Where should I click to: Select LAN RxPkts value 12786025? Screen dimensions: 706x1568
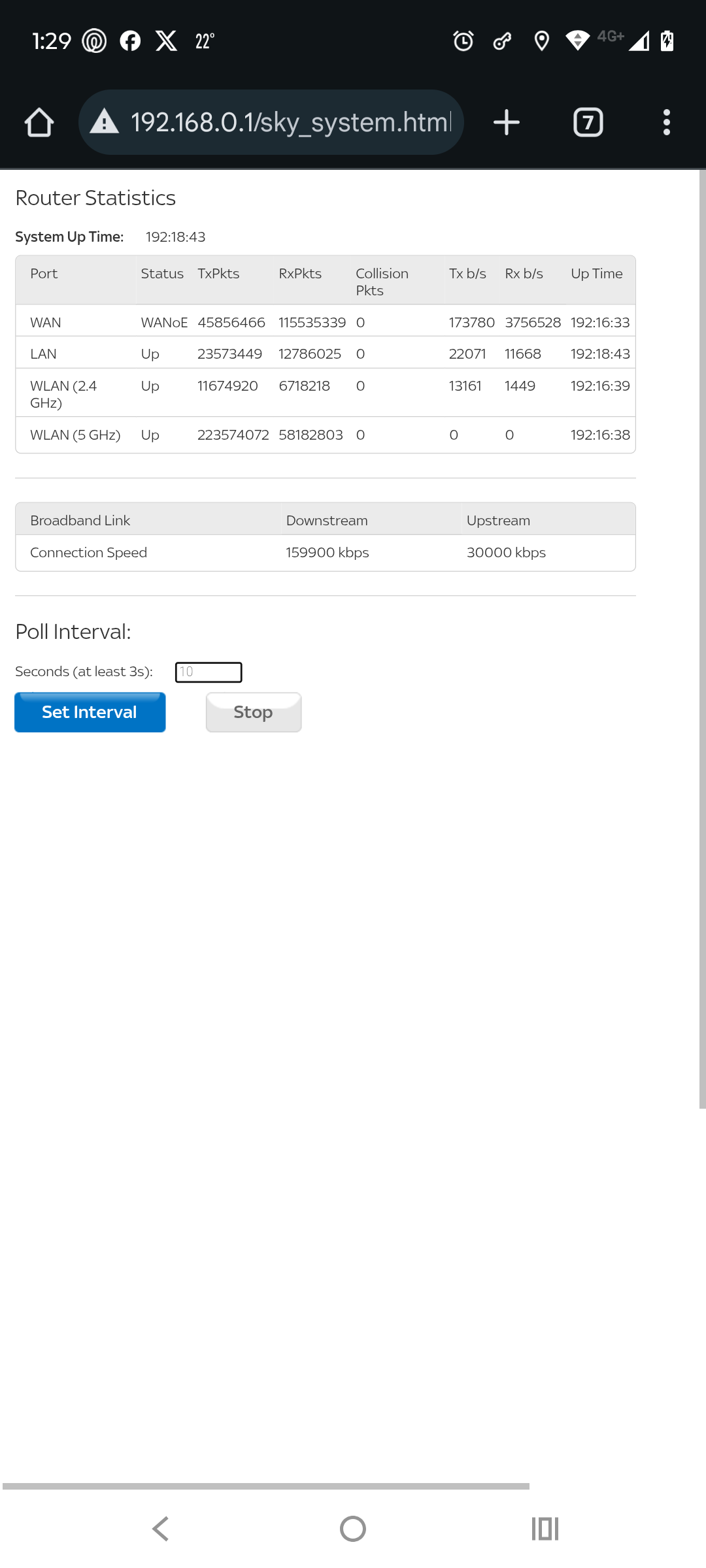(310, 354)
